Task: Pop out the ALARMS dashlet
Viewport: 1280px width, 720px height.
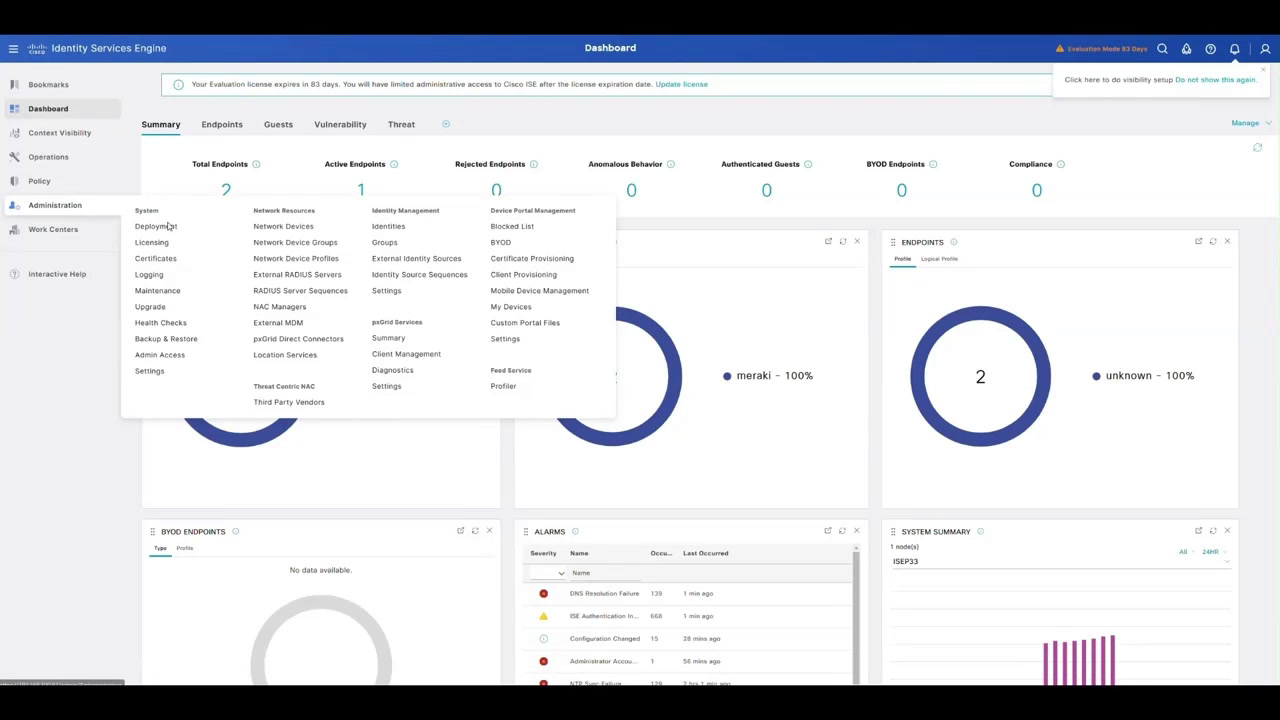Action: pos(828,531)
